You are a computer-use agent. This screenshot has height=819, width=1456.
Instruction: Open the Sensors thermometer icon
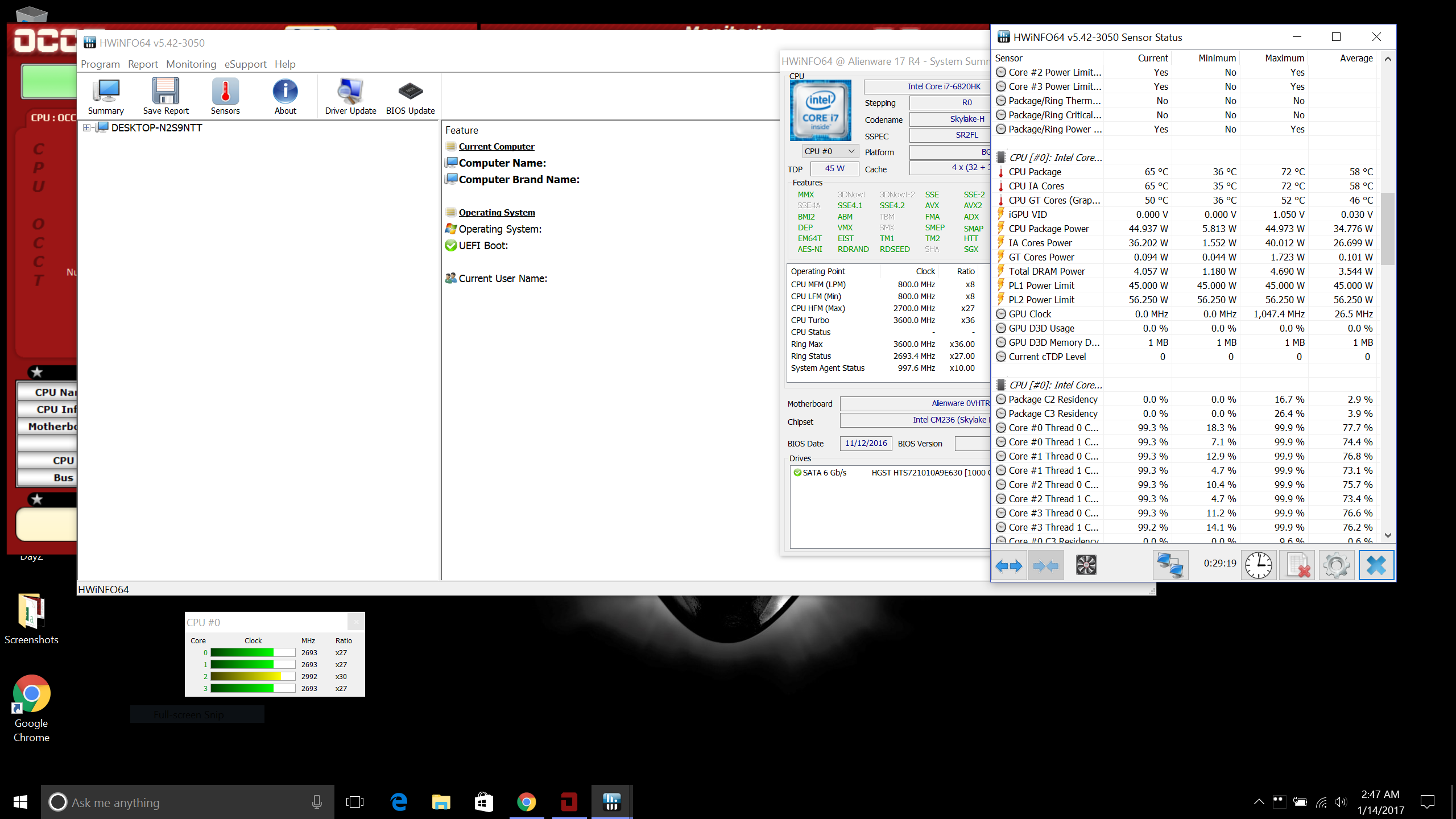pyautogui.click(x=225, y=96)
